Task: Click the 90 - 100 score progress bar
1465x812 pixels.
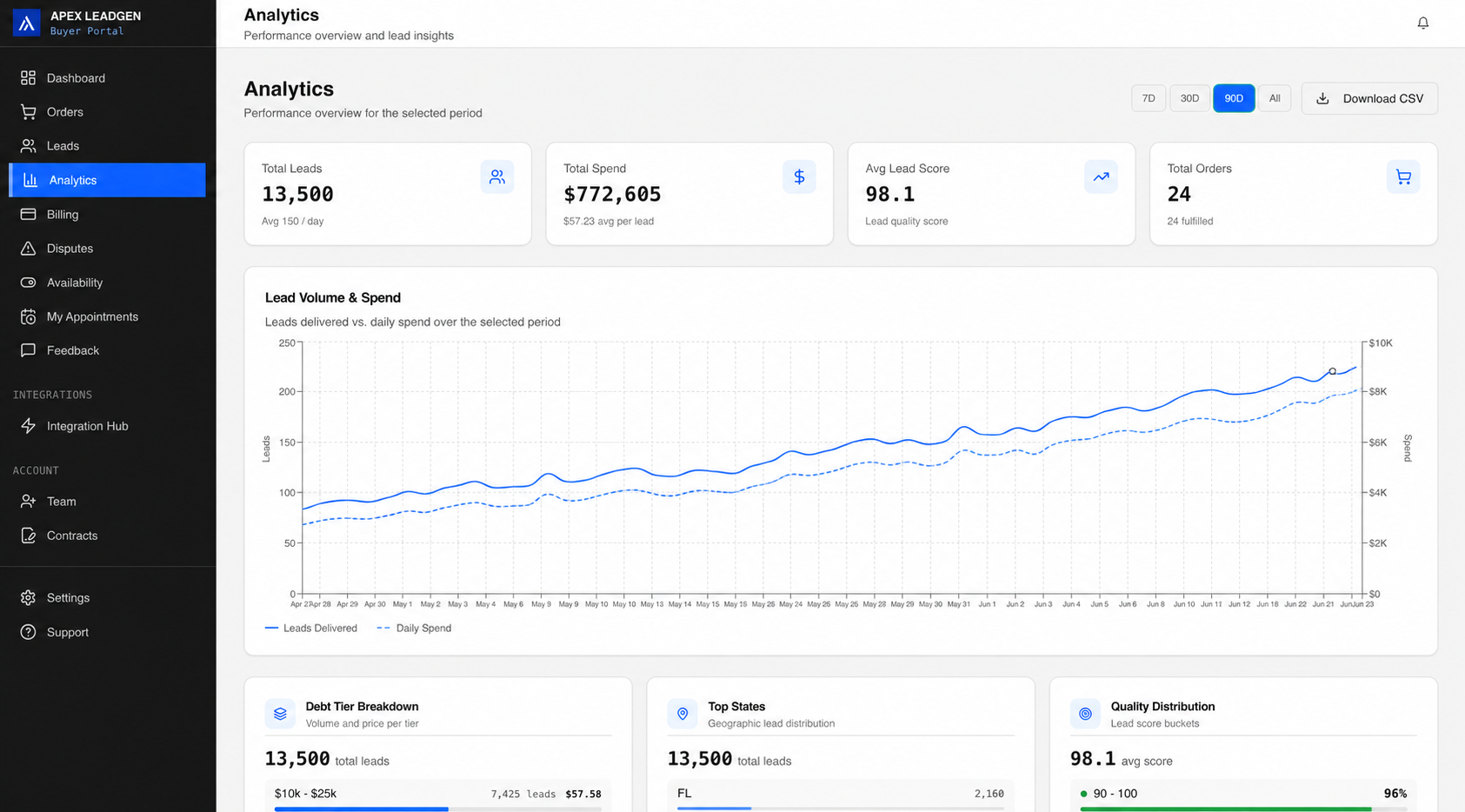Action: point(1243,809)
